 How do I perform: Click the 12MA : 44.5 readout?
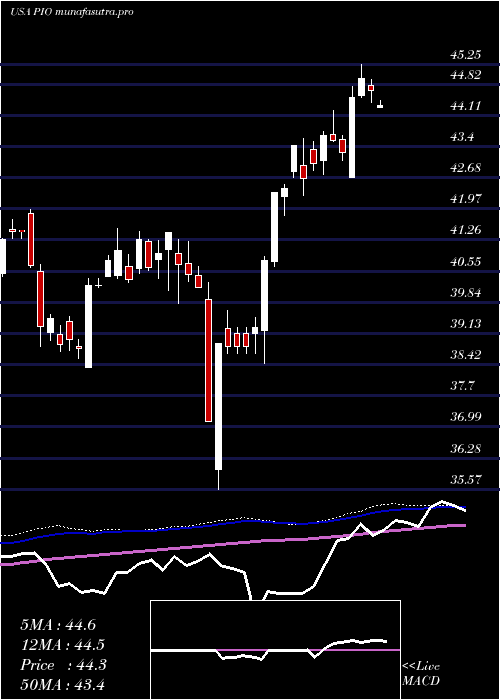pyautogui.click(x=64, y=645)
